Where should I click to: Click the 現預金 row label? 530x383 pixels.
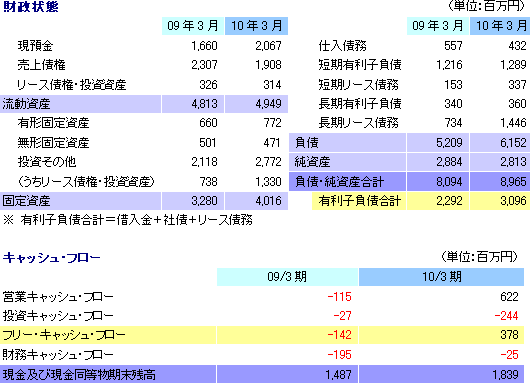pyautogui.click(x=35, y=46)
